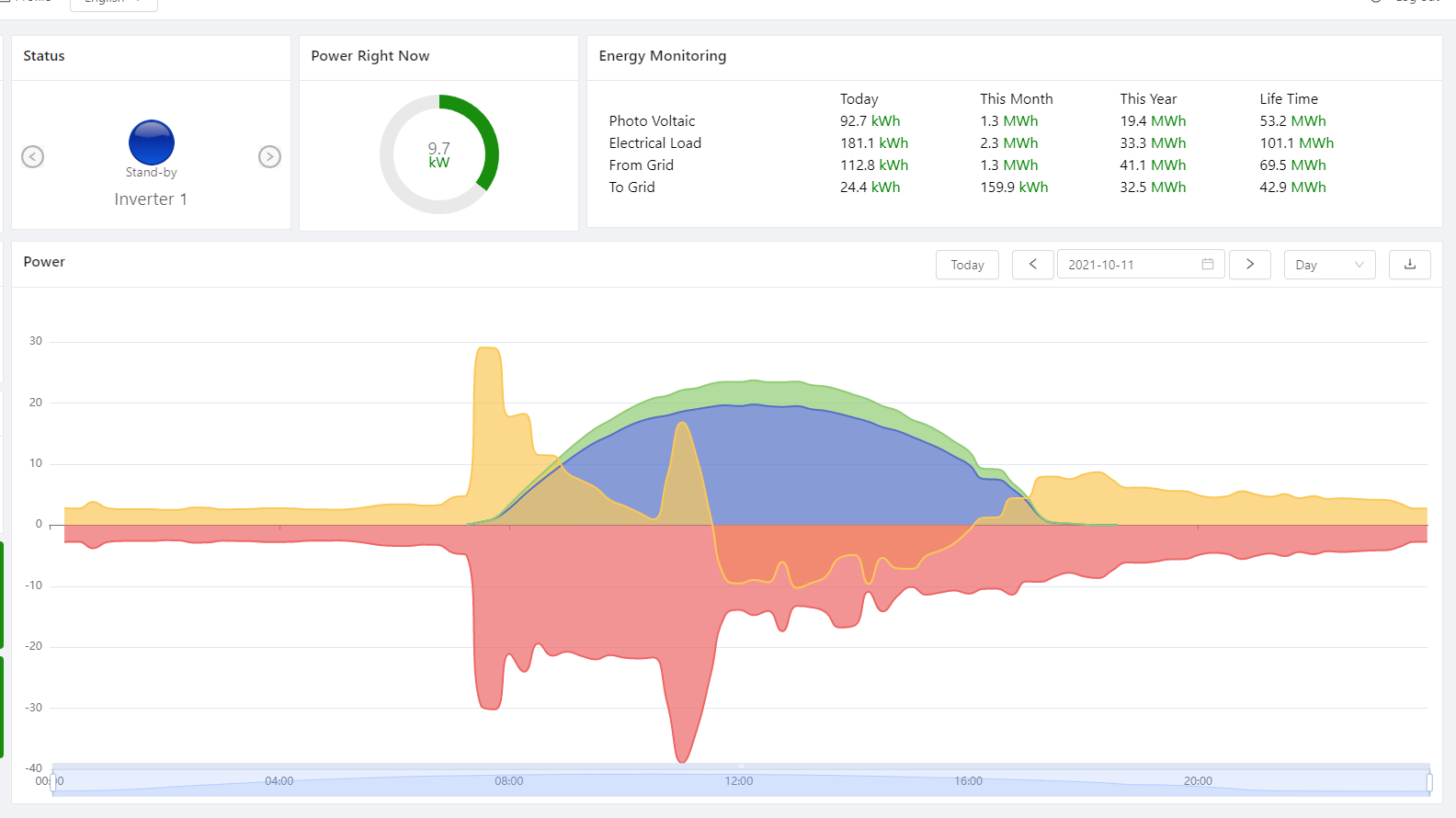Go to the next day

point(1250,265)
